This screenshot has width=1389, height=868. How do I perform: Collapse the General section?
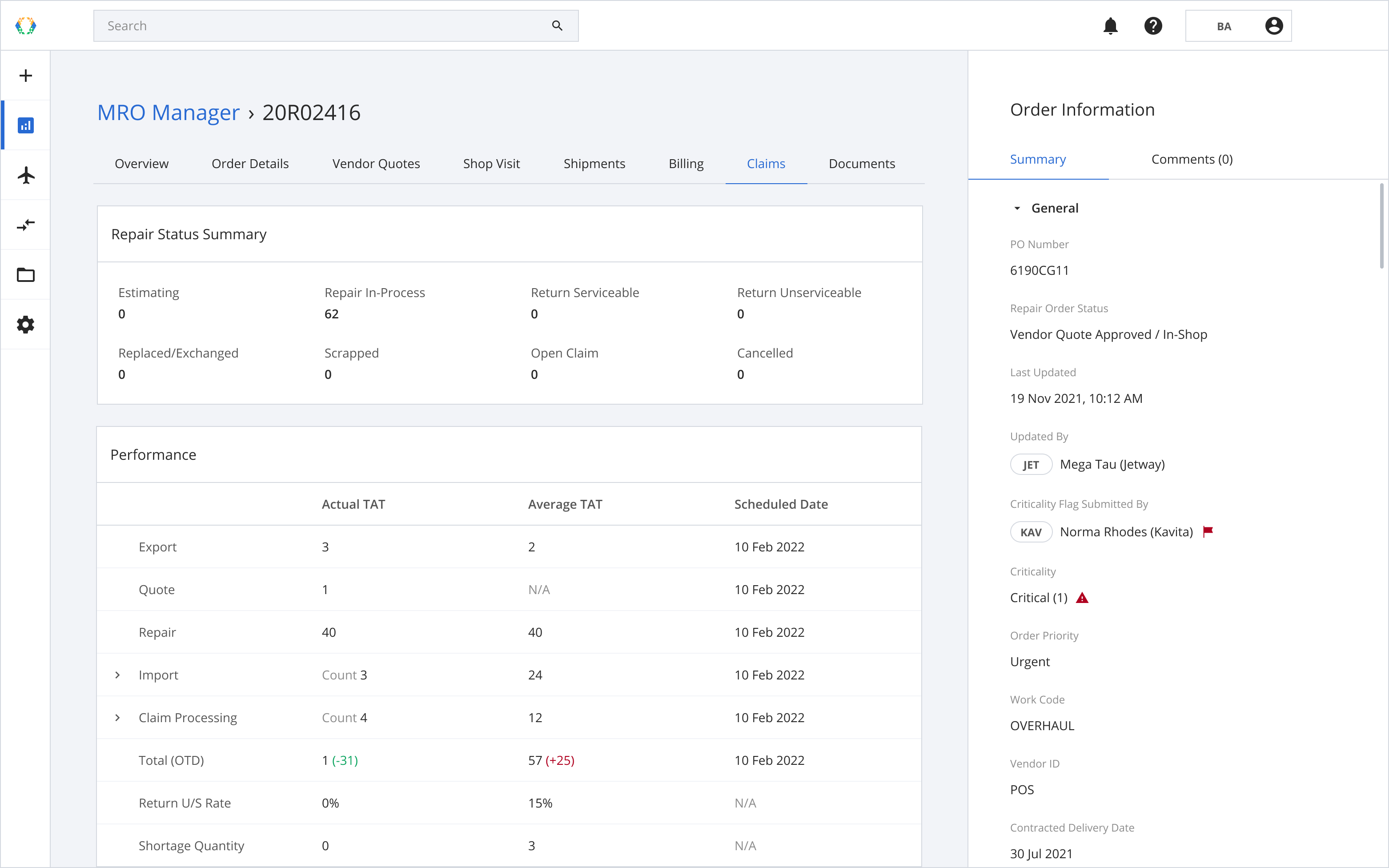click(1017, 209)
